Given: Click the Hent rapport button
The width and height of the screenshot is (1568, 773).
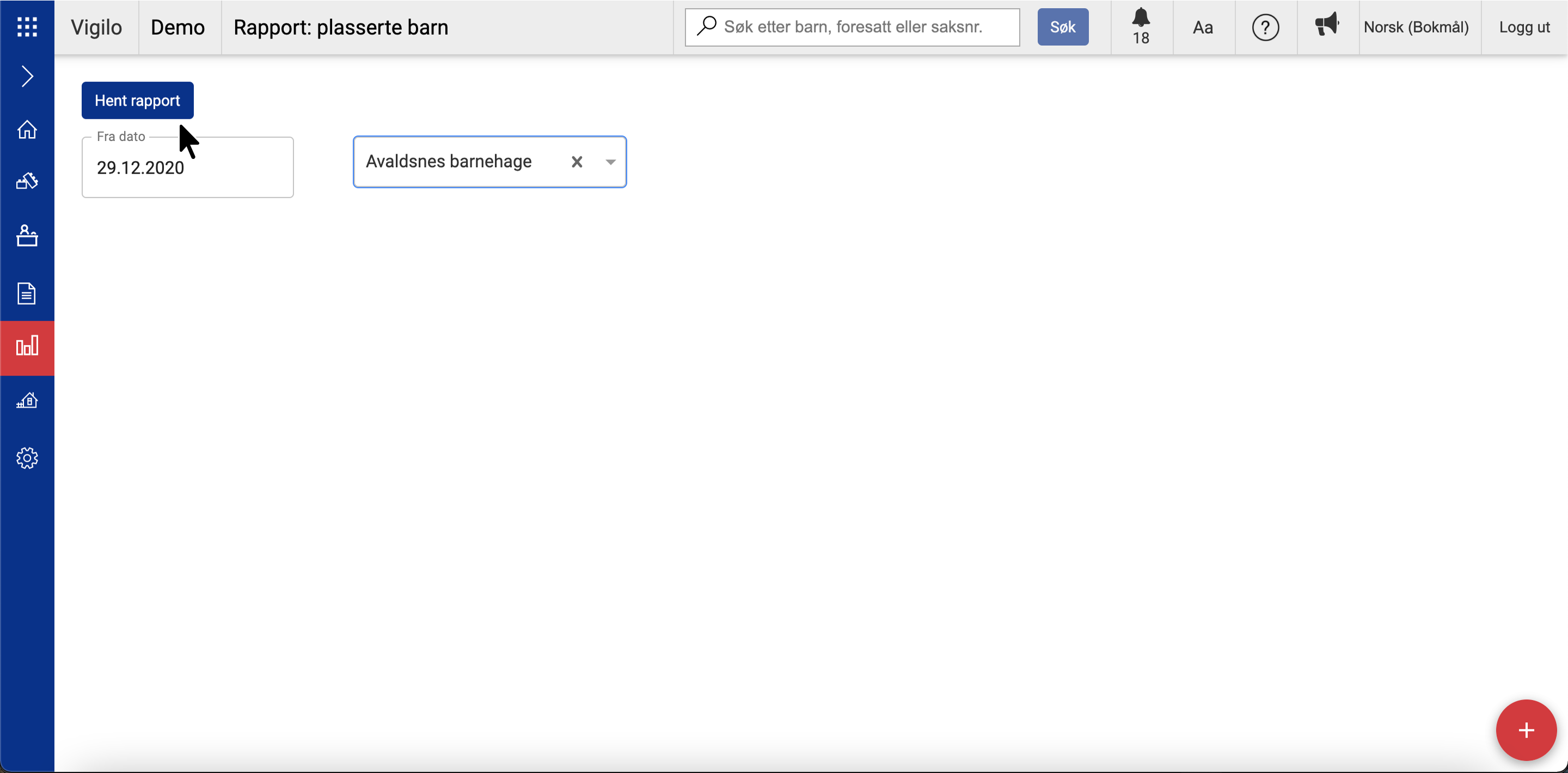Looking at the screenshot, I should (x=138, y=100).
